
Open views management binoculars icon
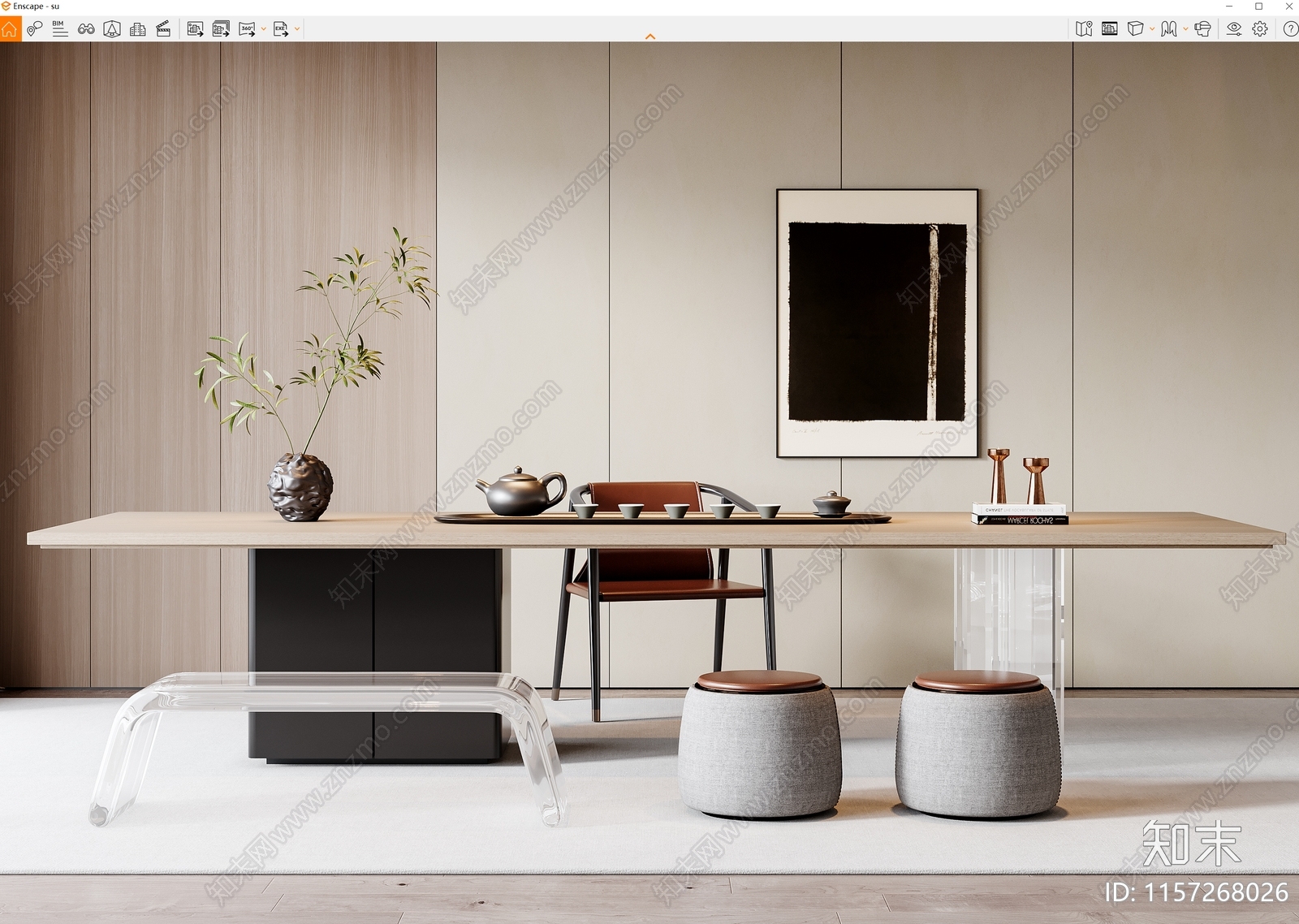click(86, 29)
